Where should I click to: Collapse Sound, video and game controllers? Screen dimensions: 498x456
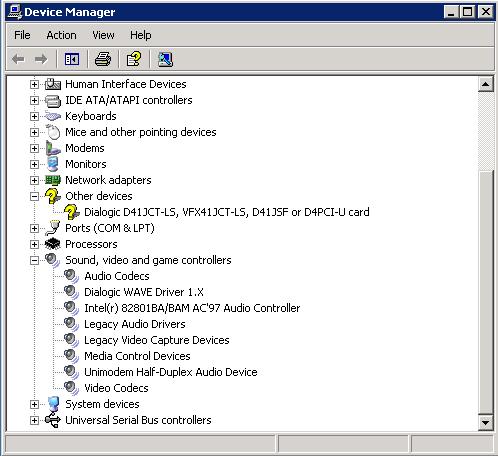click(x=34, y=260)
